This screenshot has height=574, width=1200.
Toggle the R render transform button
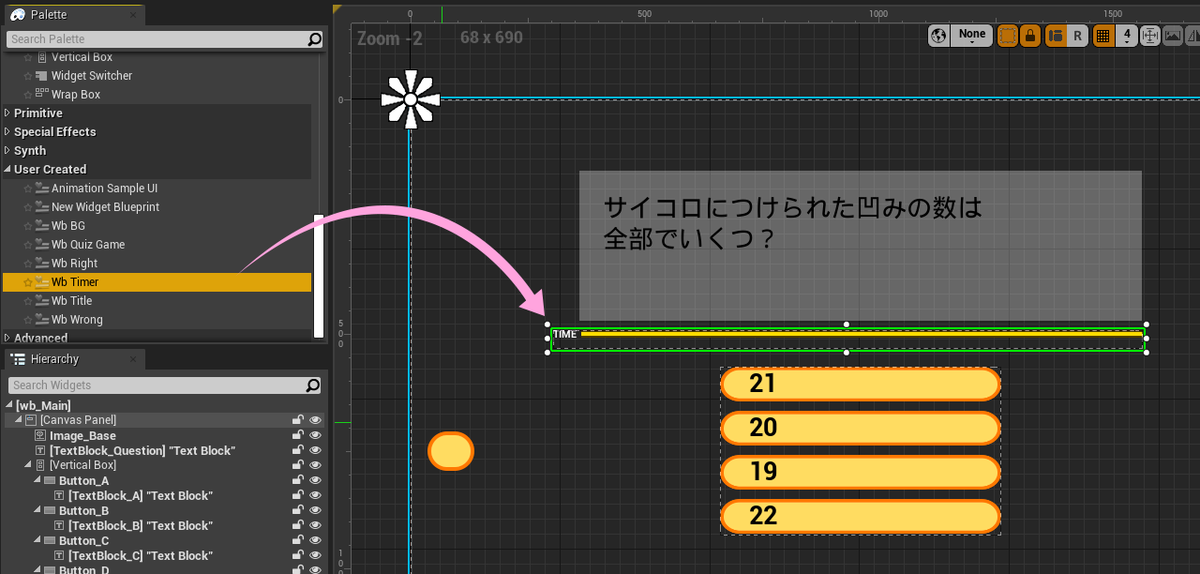click(x=1077, y=36)
